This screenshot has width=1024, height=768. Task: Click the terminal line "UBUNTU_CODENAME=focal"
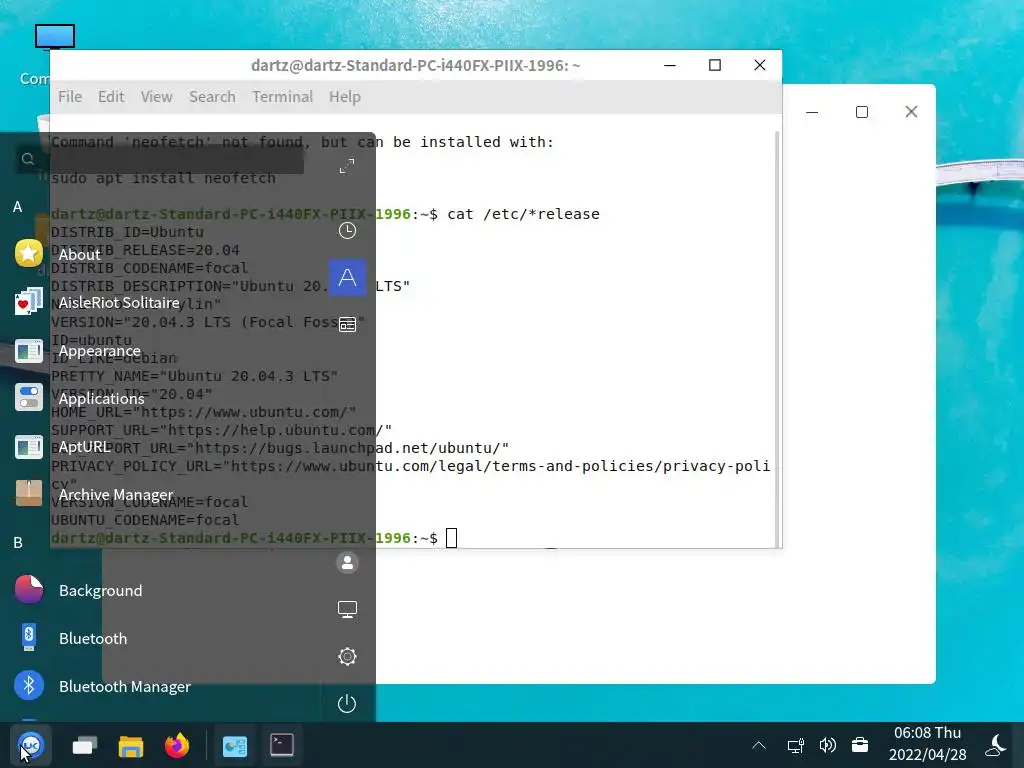point(145,520)
